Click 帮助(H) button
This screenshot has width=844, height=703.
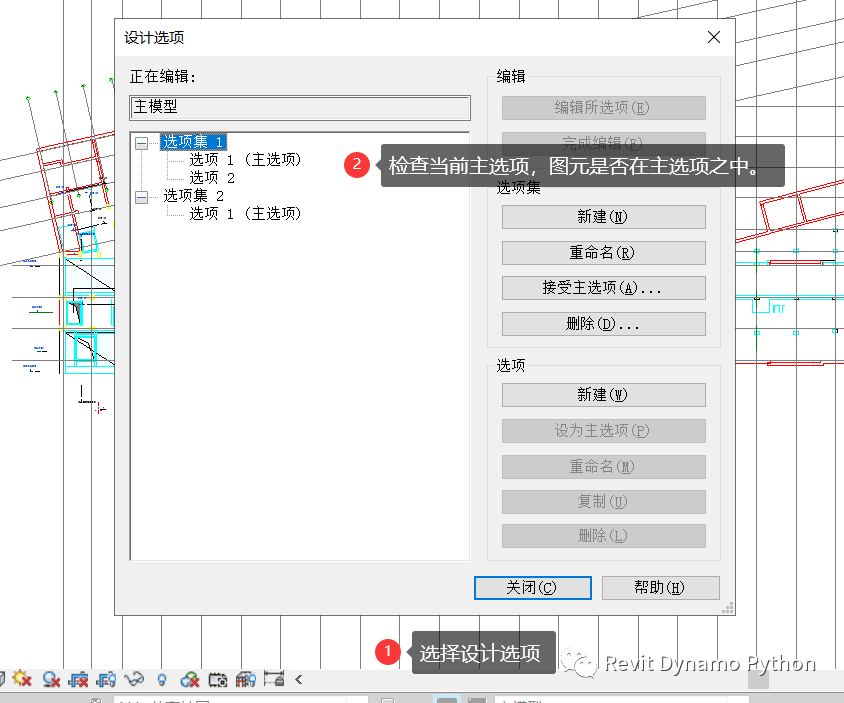660,588
